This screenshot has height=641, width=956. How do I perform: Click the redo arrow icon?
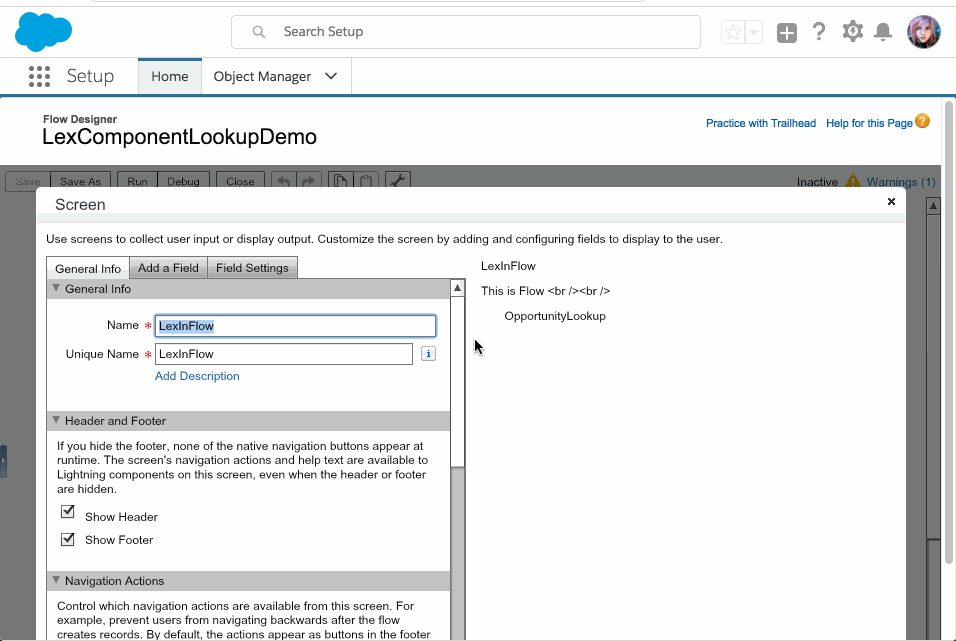[x=309, y=181]
